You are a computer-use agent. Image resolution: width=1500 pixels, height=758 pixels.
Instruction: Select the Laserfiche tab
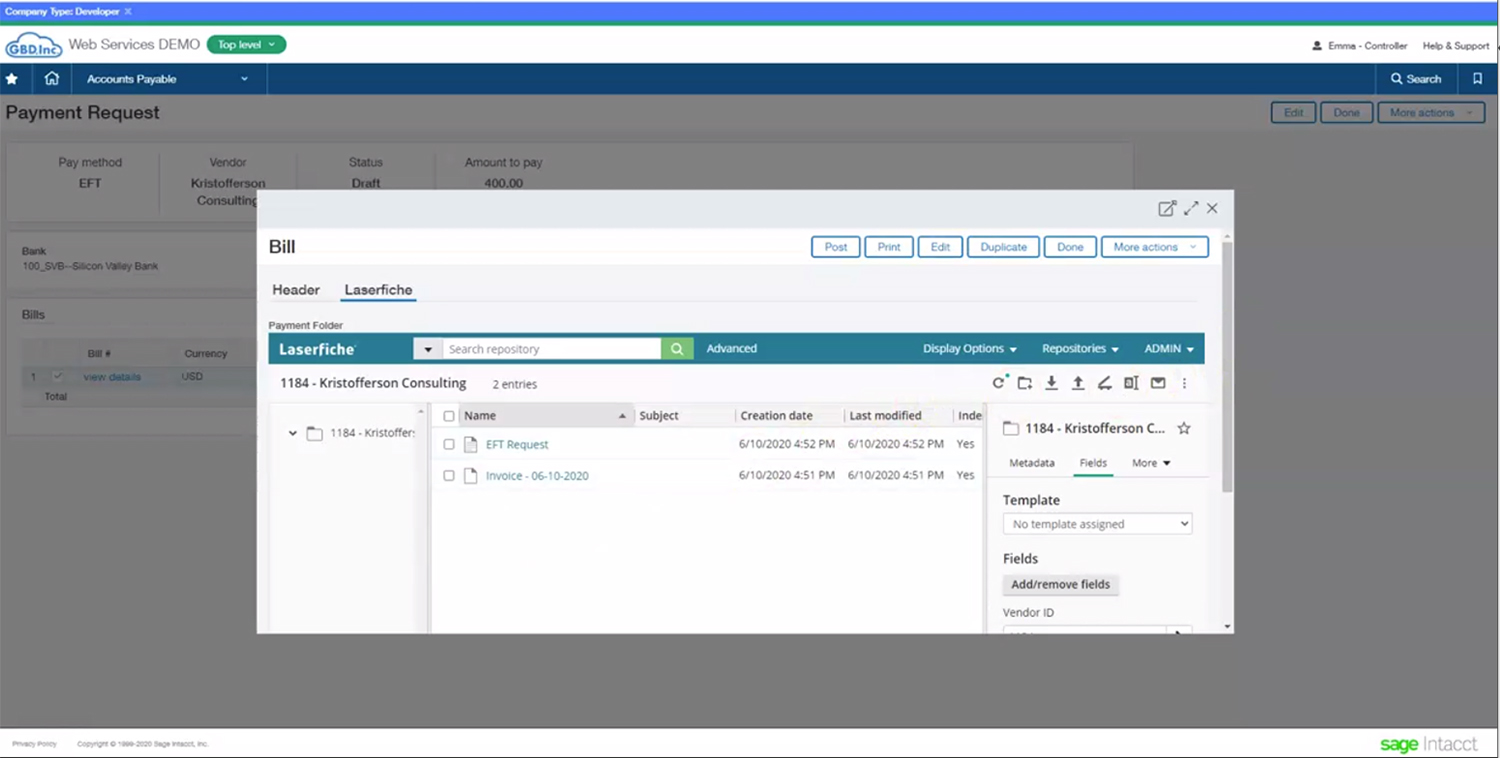coord(378,290)
